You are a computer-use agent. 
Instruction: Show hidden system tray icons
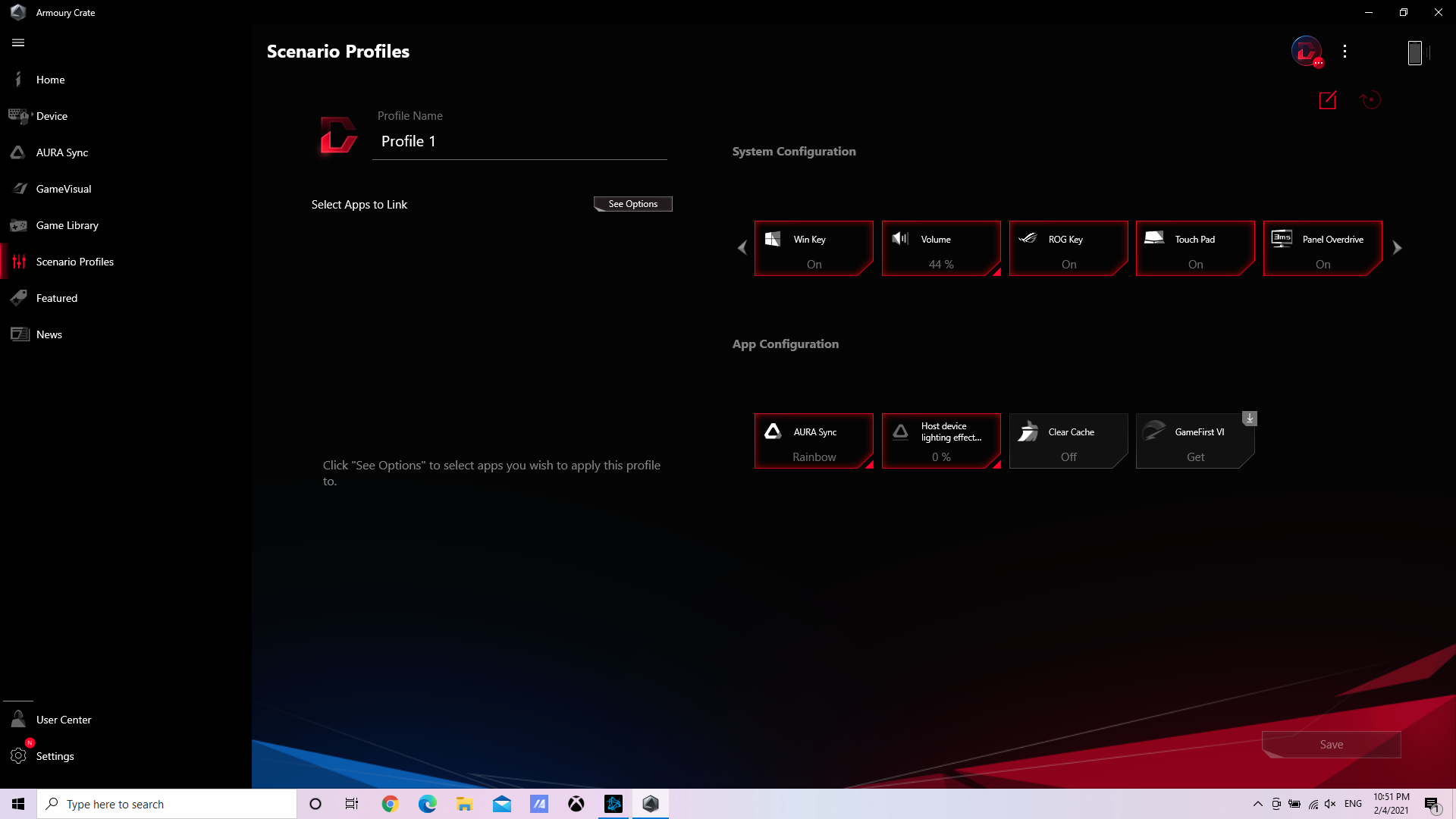pos(1258,804)
